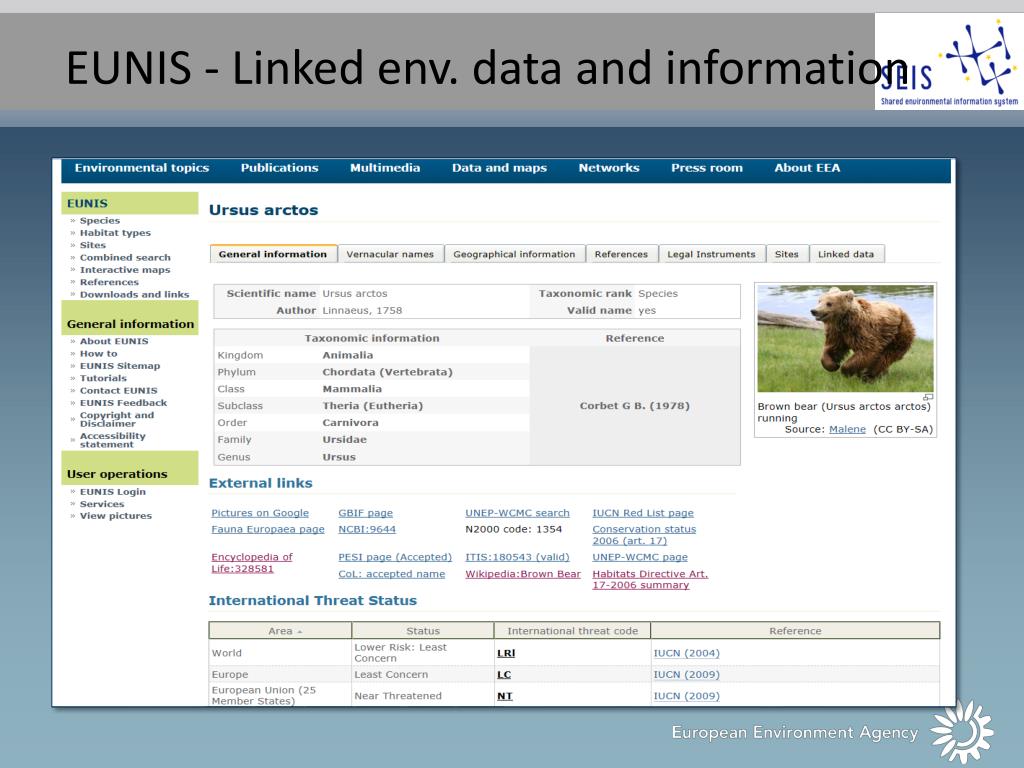Switch to the Vernacular names tab
Viewport: 1024px width, 768px height.
point(390,254)
